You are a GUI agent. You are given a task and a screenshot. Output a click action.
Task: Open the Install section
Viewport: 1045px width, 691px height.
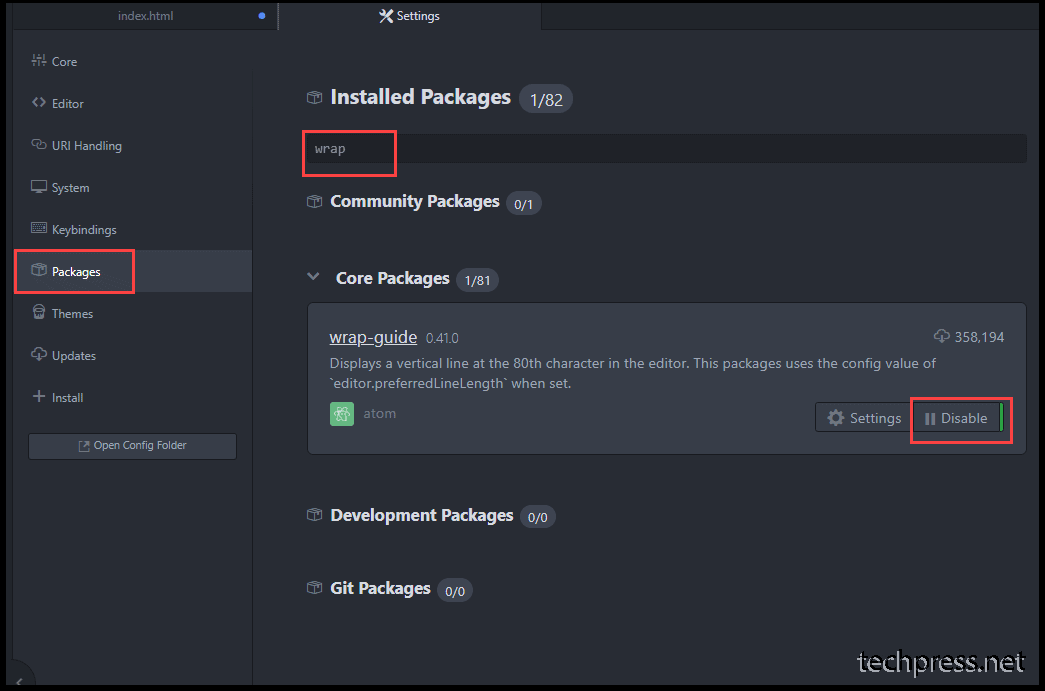point(132,397)
